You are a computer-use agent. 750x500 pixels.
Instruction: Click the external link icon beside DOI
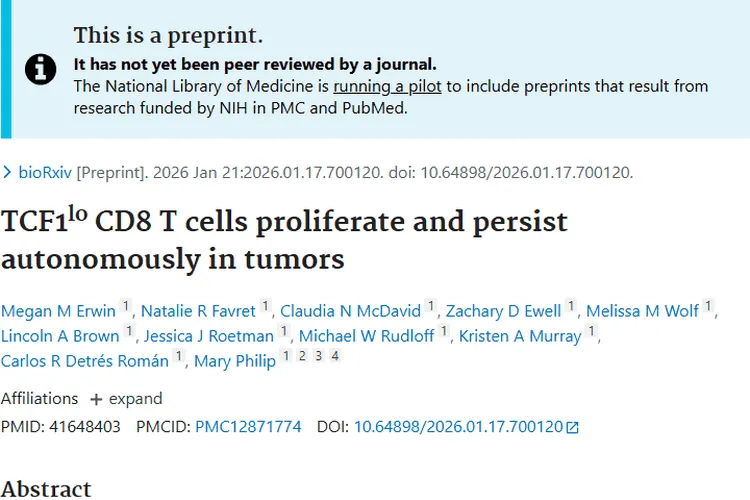[x=573, y=428]
